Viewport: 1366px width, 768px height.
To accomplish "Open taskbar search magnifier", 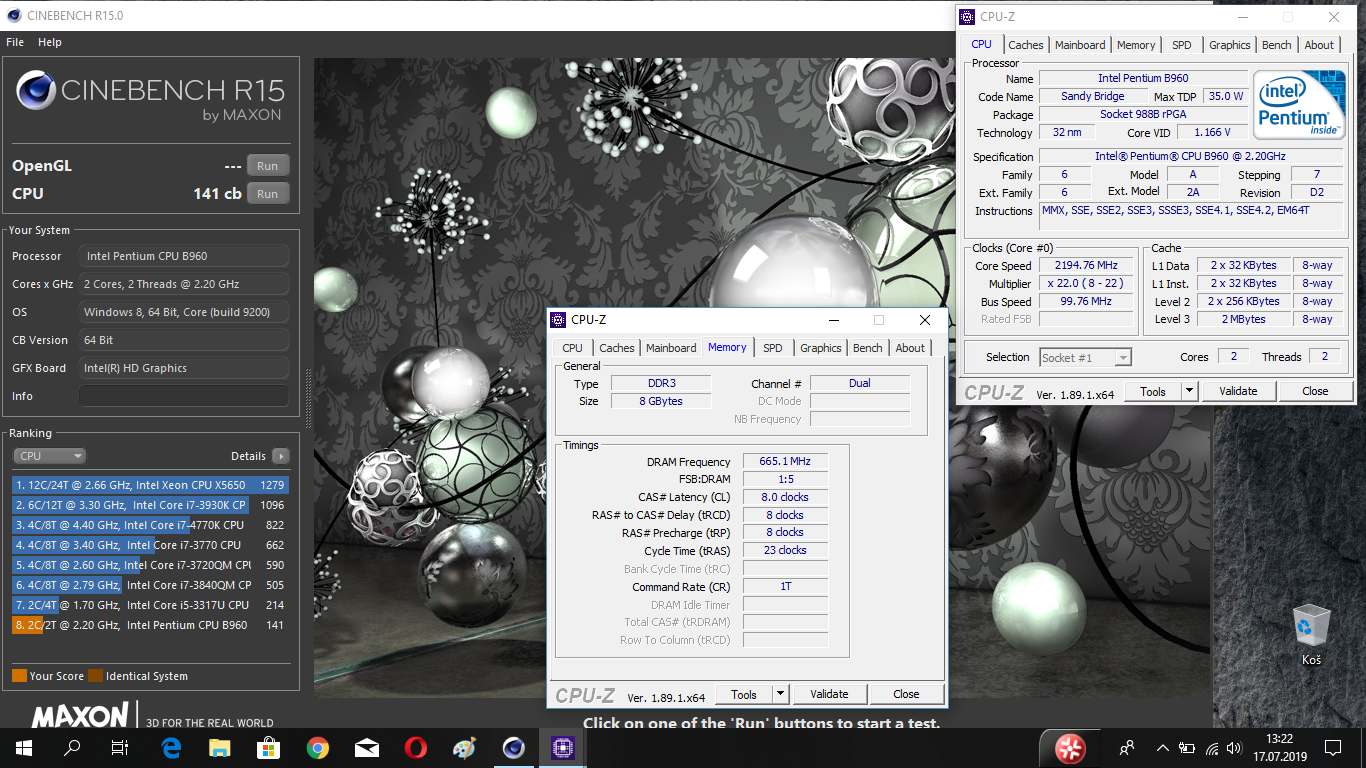I will [72, 748].
